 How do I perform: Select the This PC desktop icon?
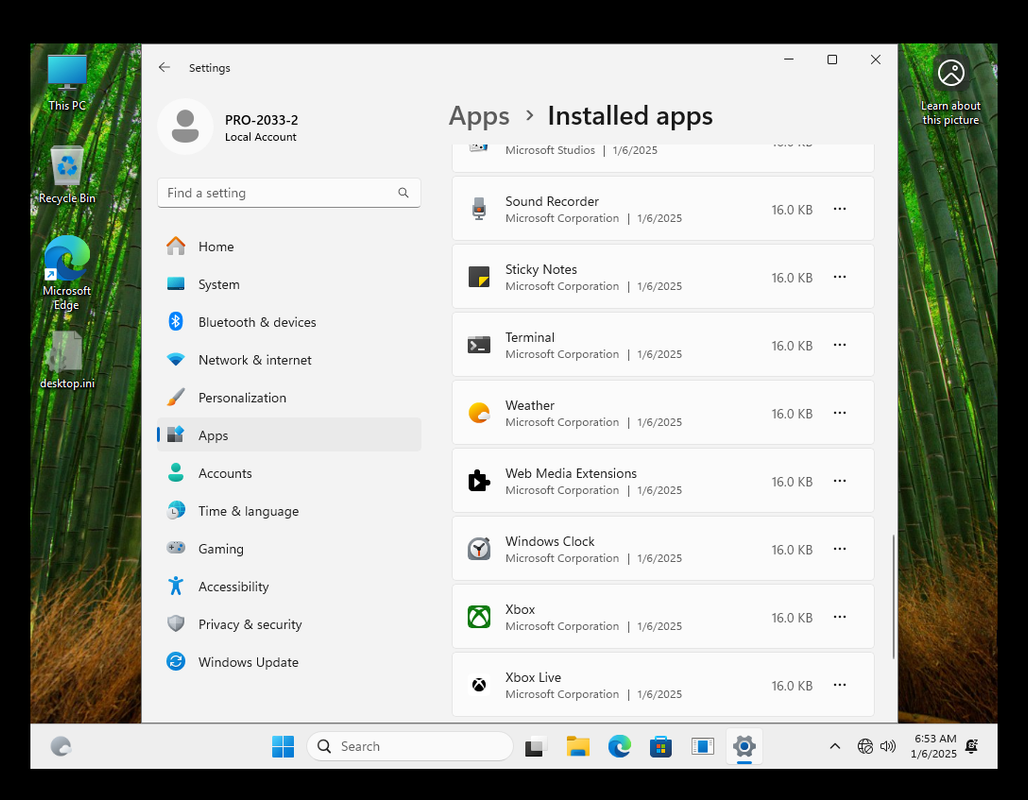pos(67,83)
